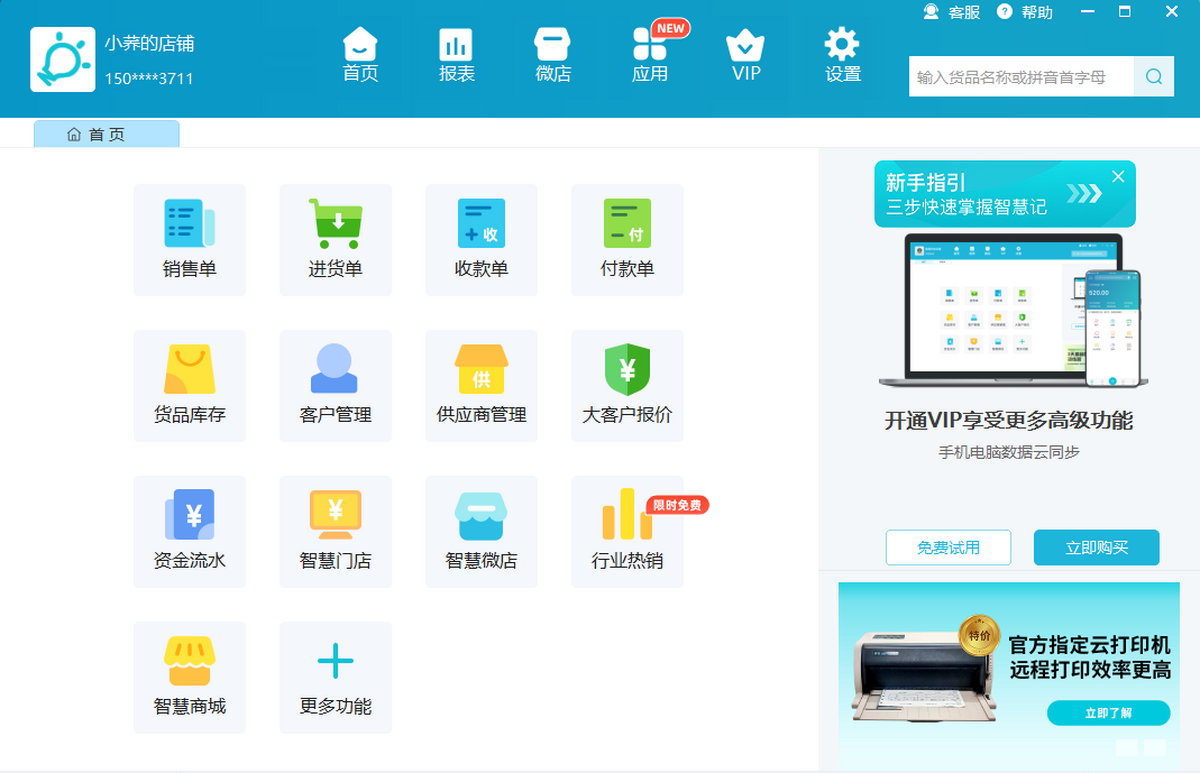Click 立即了解 on printer advertisement

click(x=1108, y=713)
